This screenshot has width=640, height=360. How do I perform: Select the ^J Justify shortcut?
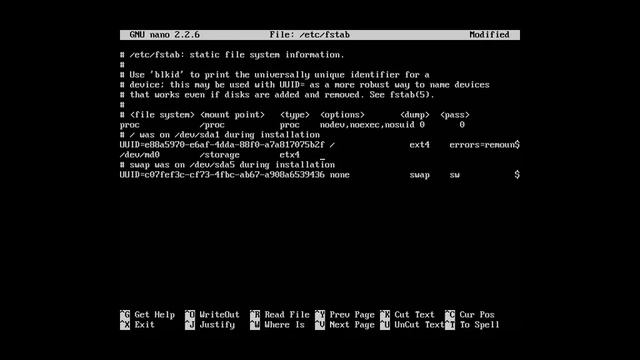210,325
